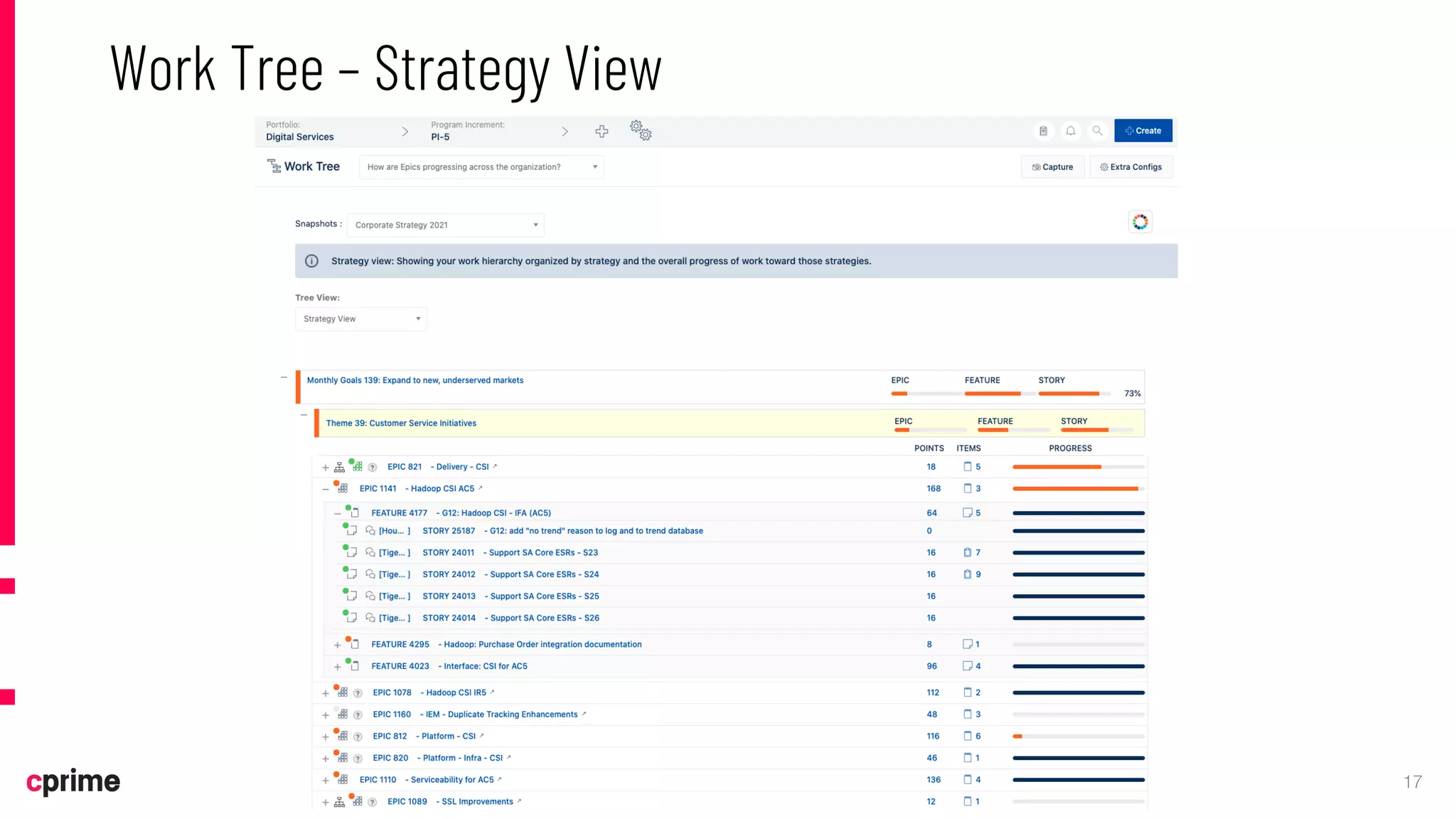Open EPIC 1089 SSL Improvements link
Image resolution: width=1456 pixels, height=819 pixels.
tap(450, 801)
